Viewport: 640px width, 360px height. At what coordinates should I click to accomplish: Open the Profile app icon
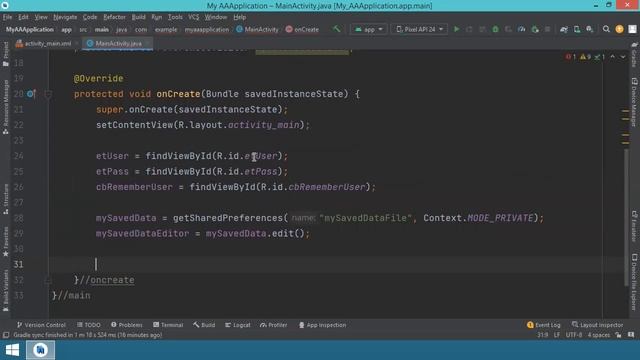(x=522, y=29)
